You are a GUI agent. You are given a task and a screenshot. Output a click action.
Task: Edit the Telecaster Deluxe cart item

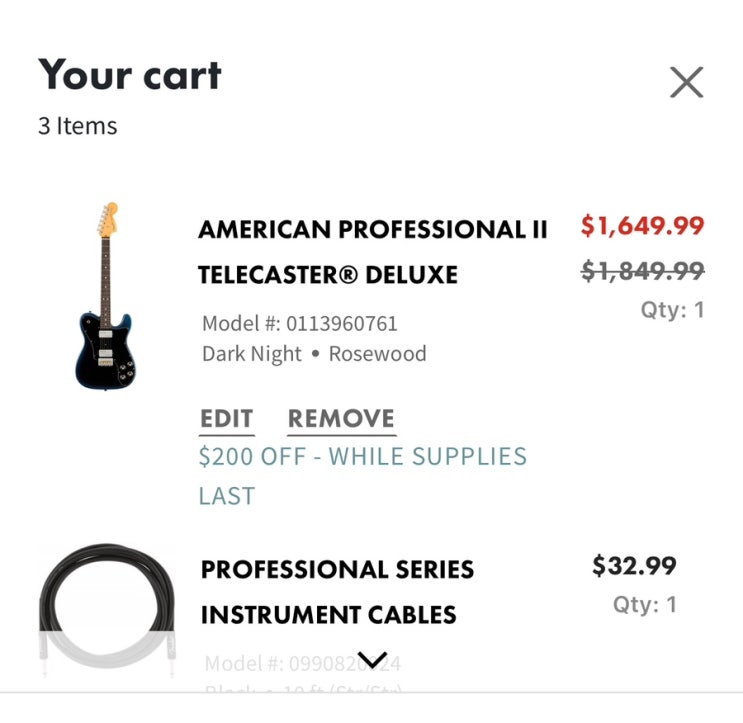(x=226, y=419)
